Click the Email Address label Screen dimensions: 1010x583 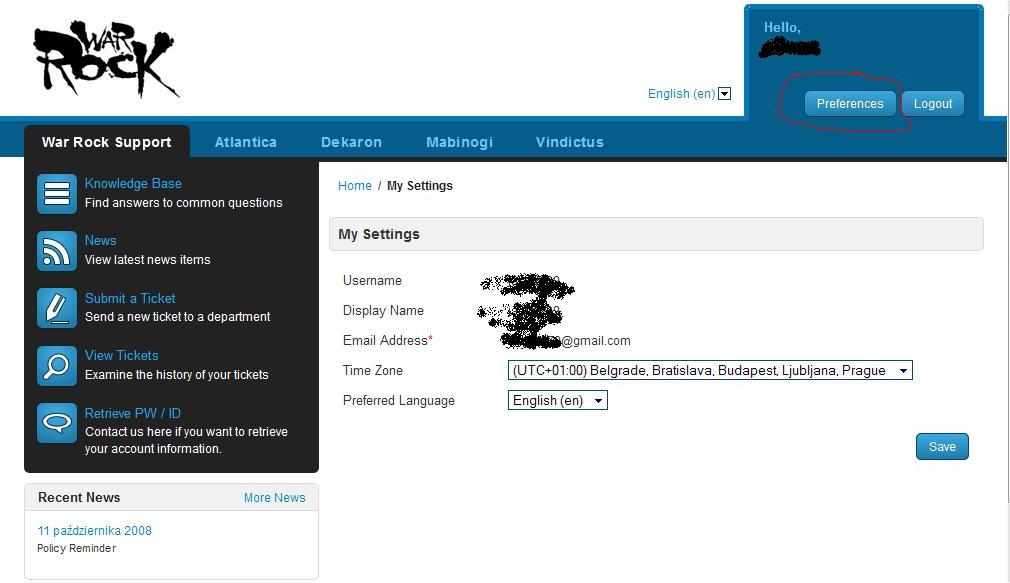[388, 340]
